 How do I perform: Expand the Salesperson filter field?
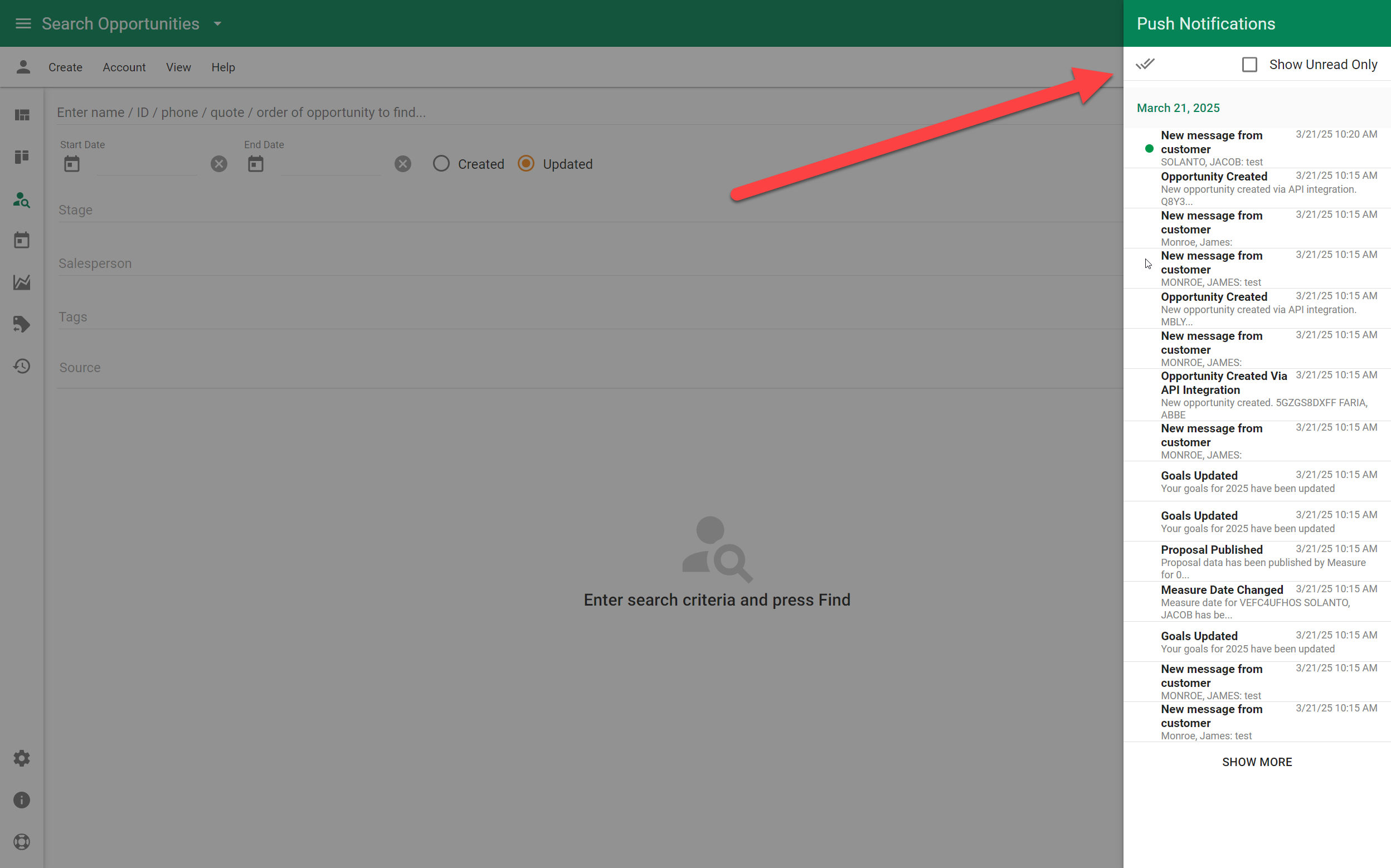[x=590, y=264]
